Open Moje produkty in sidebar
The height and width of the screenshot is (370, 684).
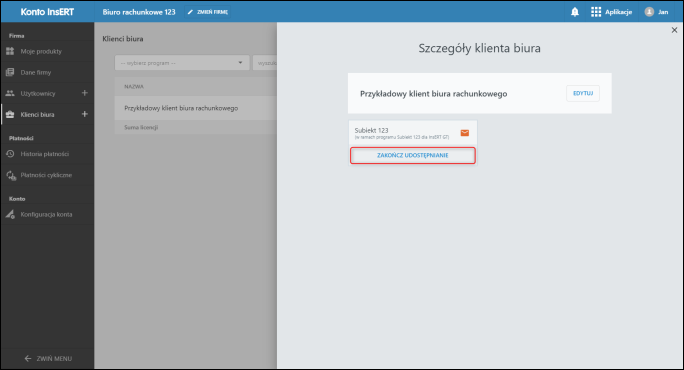coord(47,51)
